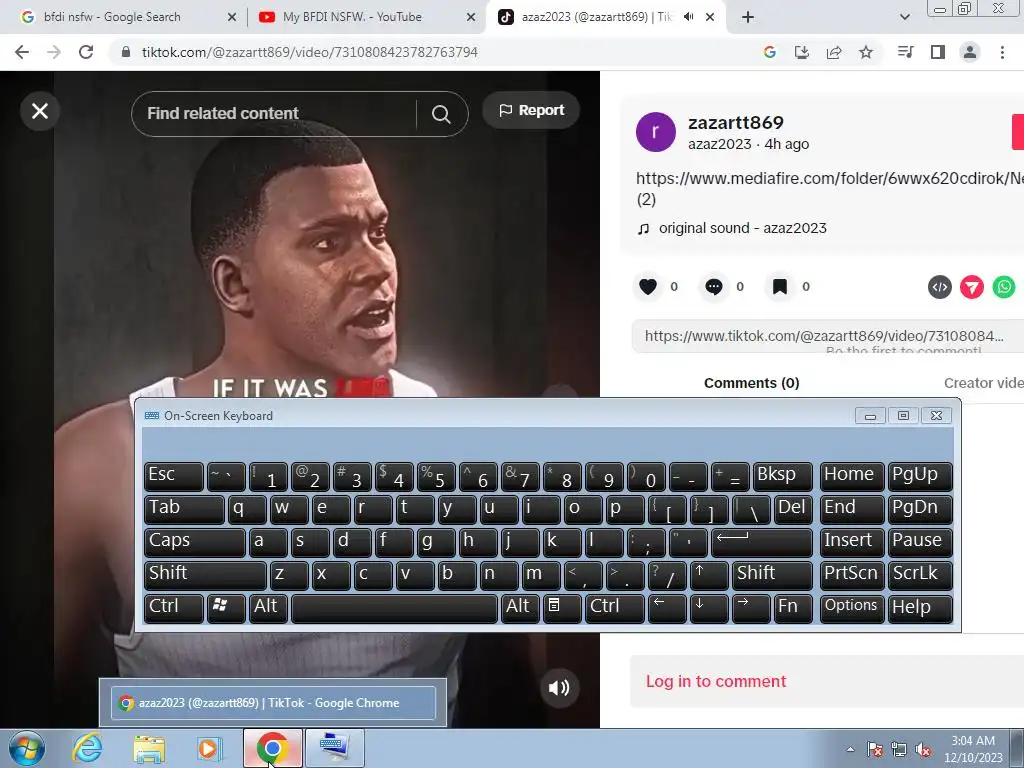Viewport: 1024px width, 768px height.
Task: Like the video with the heart icon
Action: (648, 287)
